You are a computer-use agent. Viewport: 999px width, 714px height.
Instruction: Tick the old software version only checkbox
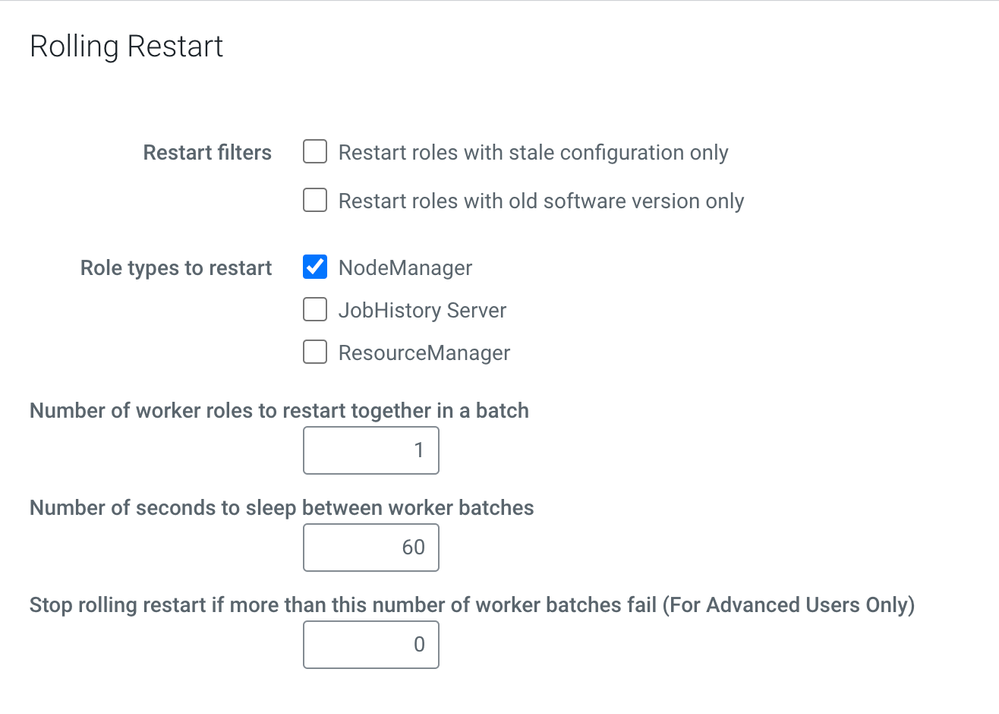pos(315,201)
